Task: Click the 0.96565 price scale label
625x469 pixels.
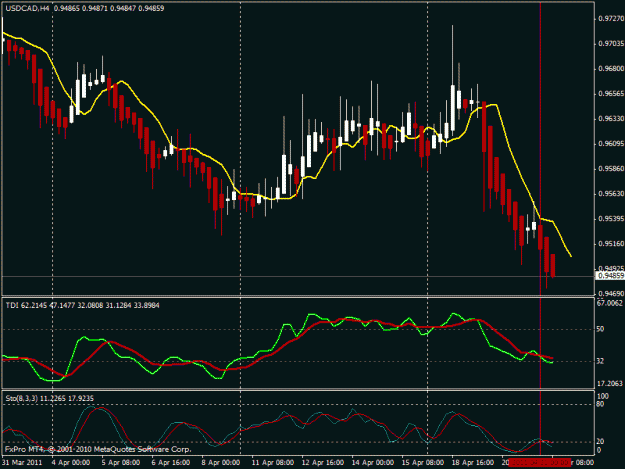Action: [611, 94]
